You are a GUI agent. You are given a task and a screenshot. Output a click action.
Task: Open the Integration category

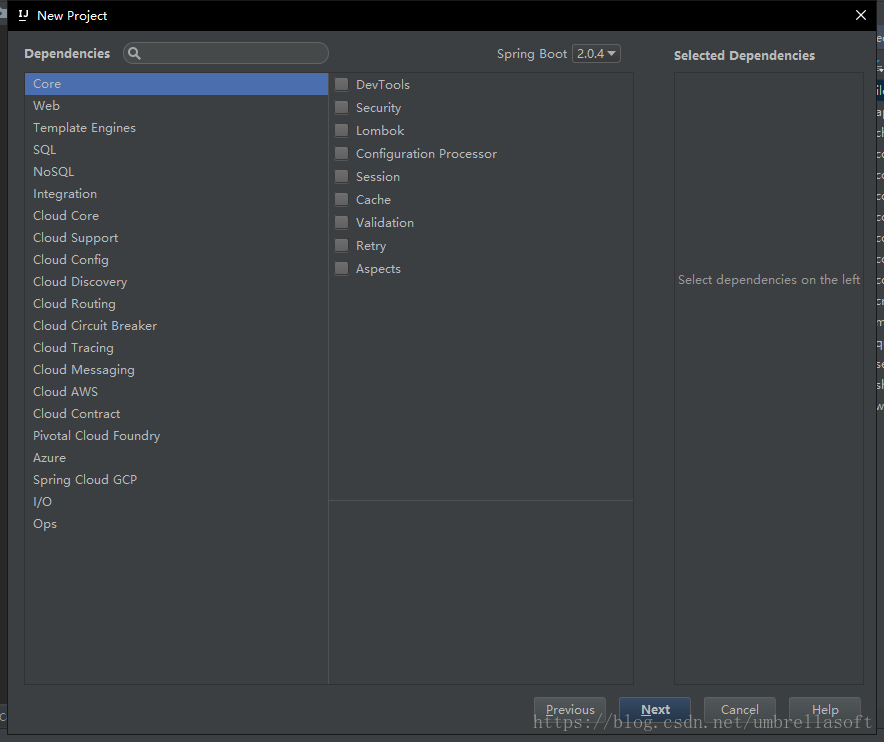pyautogui.click(x=176, y=194)
